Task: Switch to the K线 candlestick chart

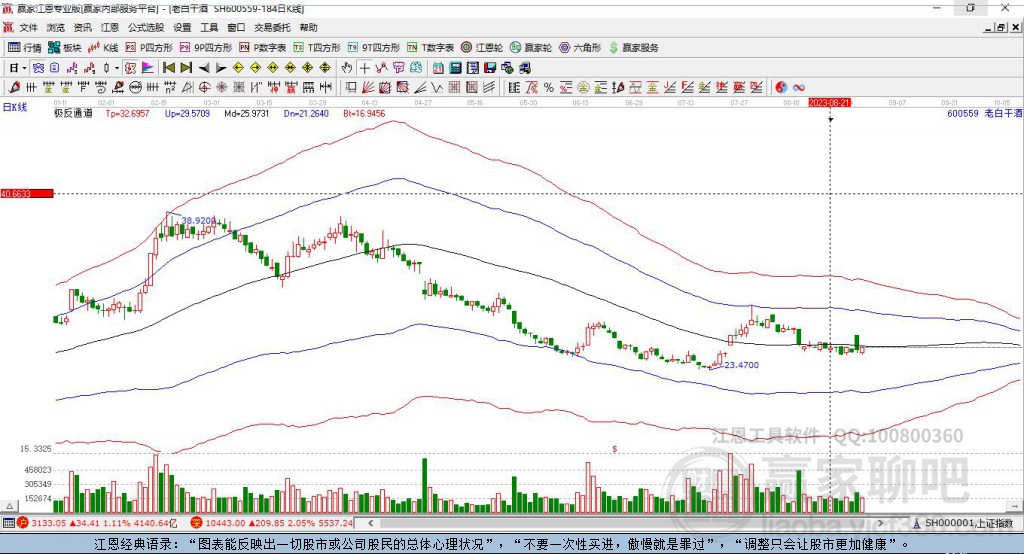Action: click(103, 48)
